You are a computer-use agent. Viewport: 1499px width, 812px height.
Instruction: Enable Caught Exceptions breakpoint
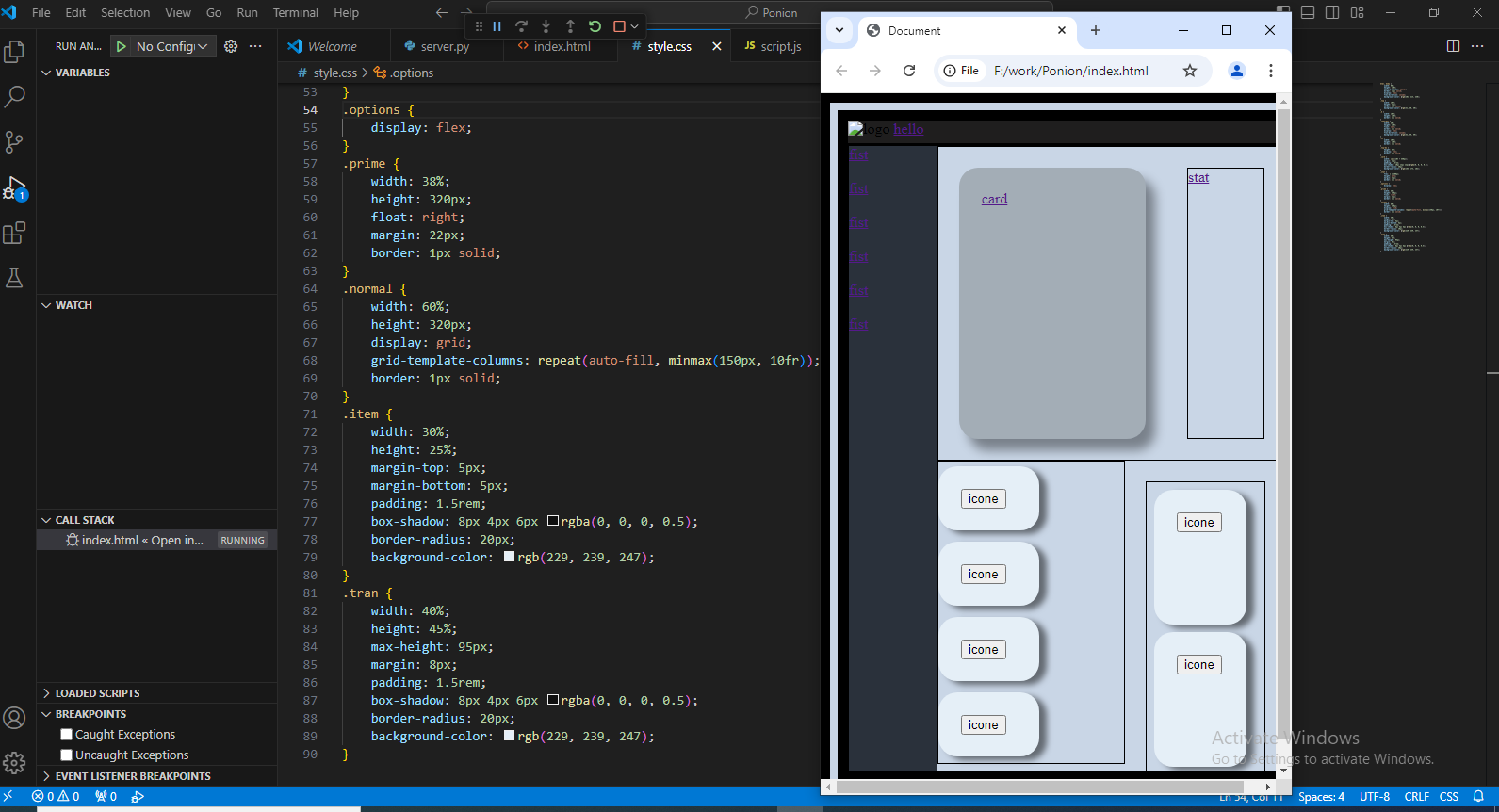67,735
